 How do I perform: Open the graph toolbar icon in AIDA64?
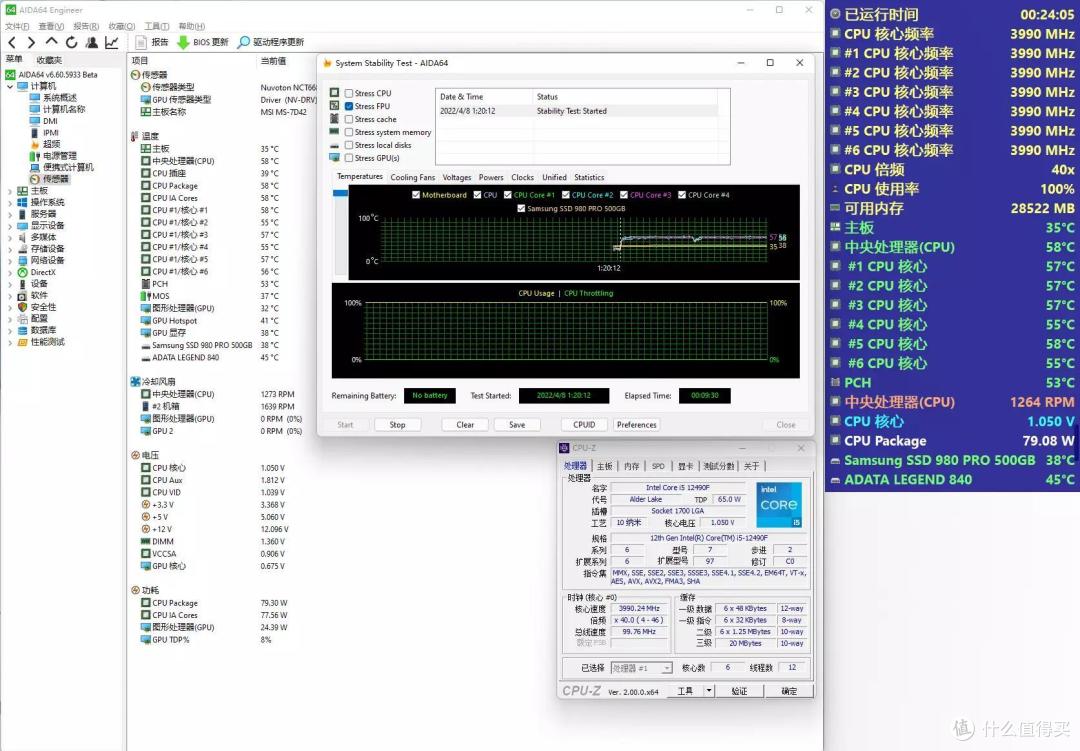click(112, 43)
